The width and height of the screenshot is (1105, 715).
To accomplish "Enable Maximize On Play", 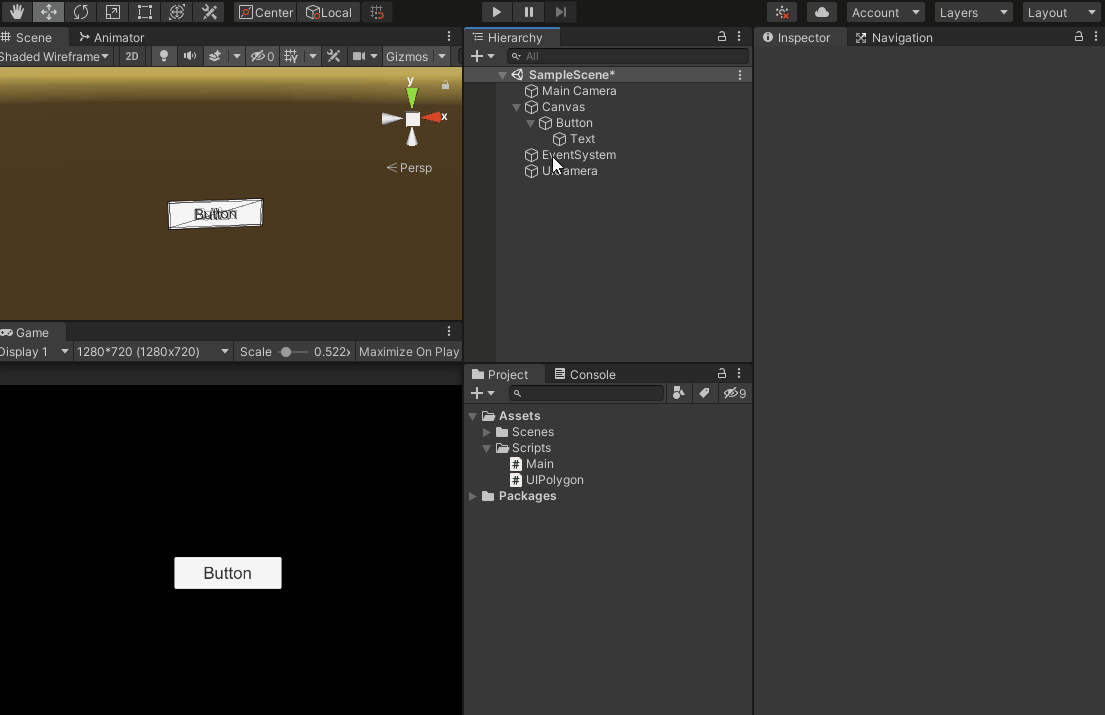I will (409, 351).
